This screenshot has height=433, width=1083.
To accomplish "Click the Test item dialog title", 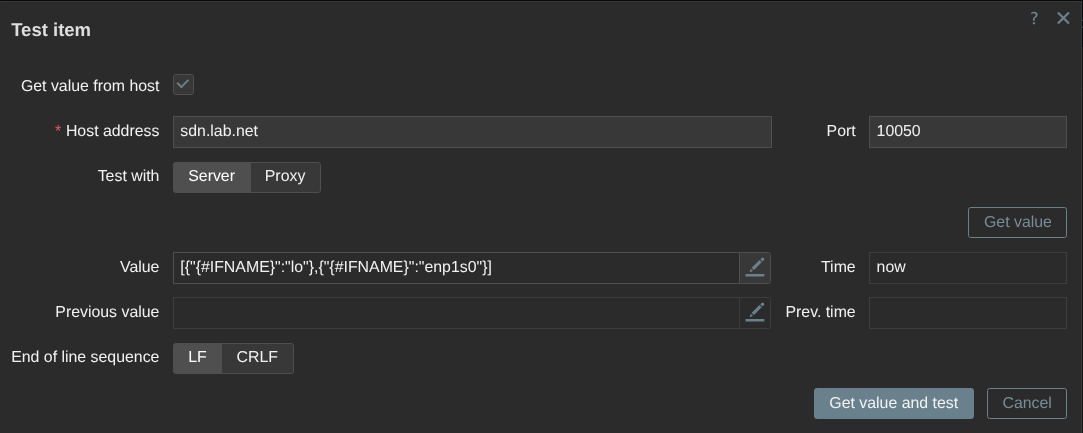I will point(51,30).
